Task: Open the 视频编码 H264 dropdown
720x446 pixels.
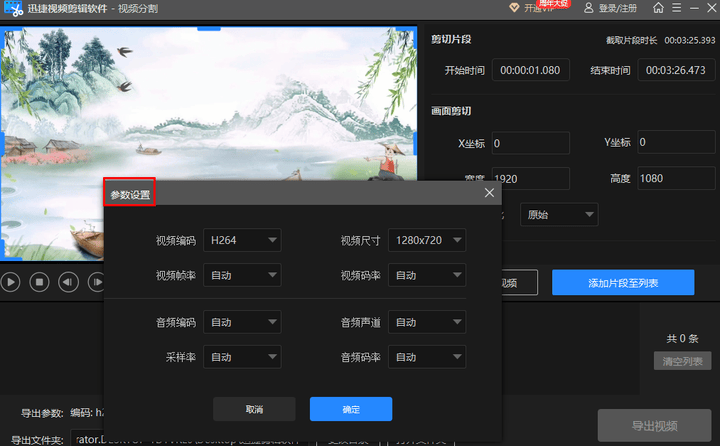Action: [x=242, y=240]
